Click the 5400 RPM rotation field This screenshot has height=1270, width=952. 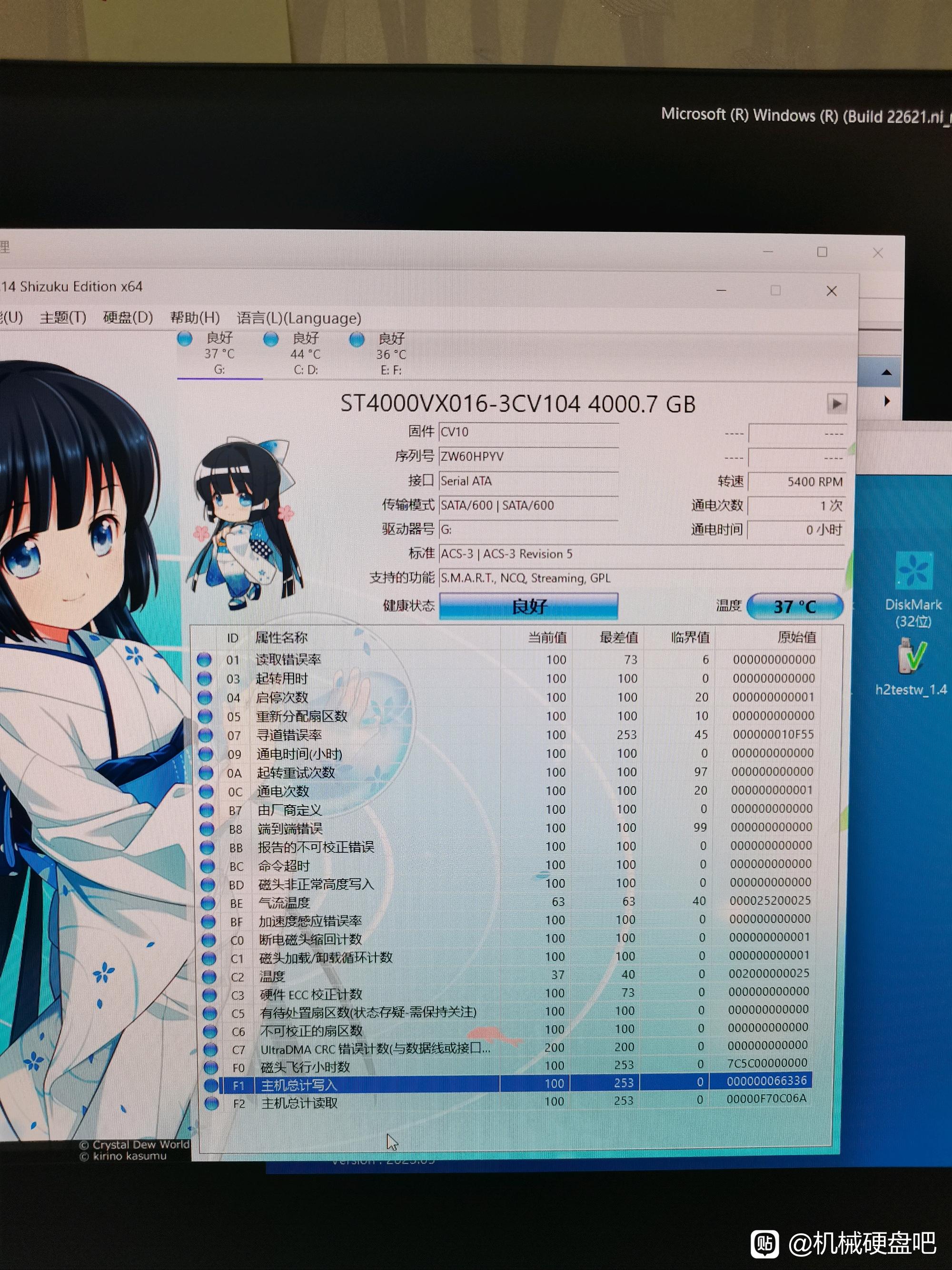click(x=796, y=482)
